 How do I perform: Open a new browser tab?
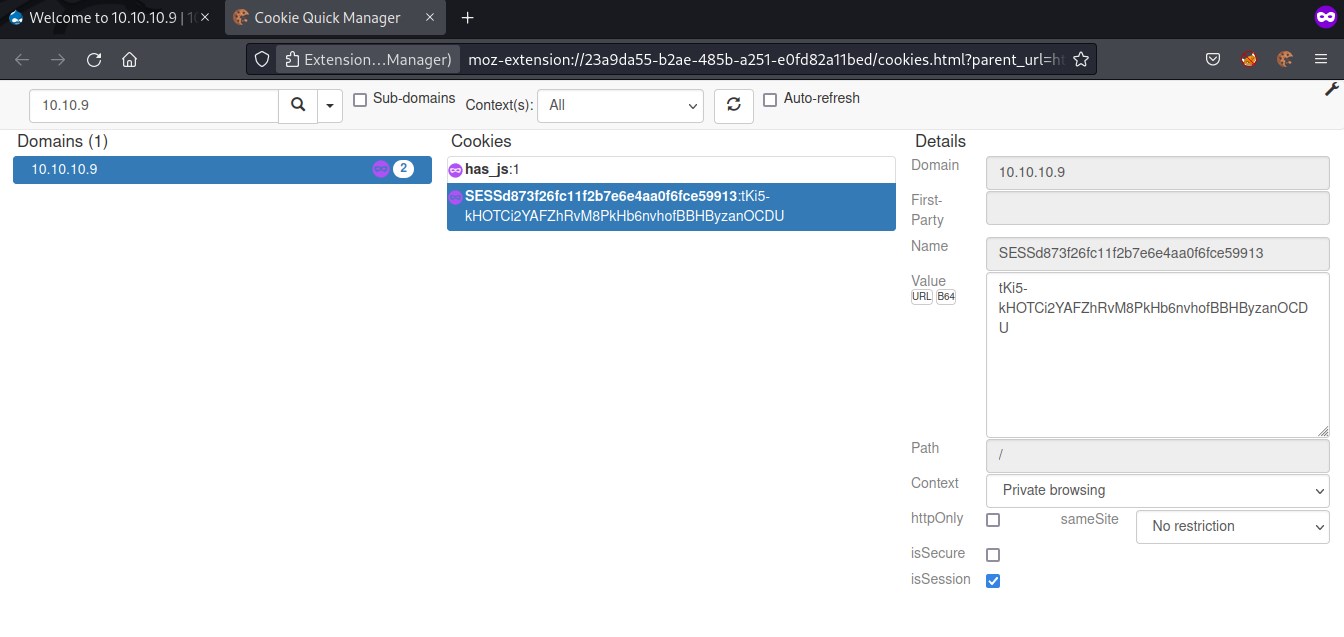(x=467, y=18)
